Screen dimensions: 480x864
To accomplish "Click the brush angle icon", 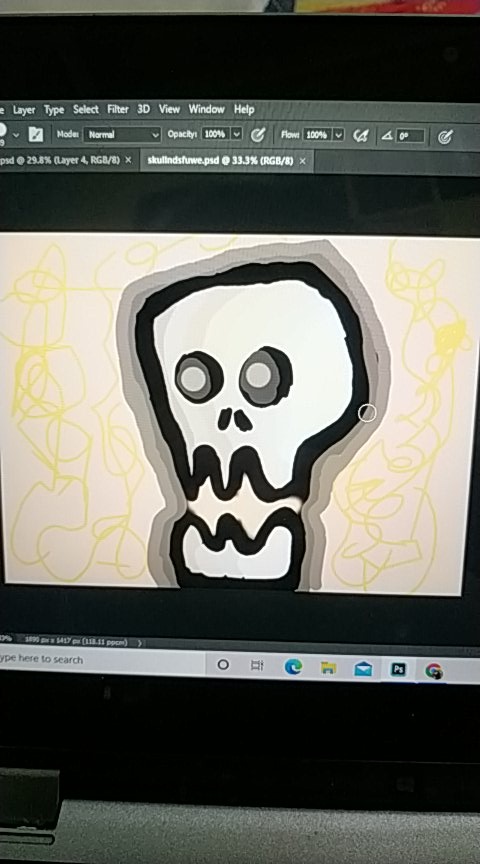I will point(387,136).
